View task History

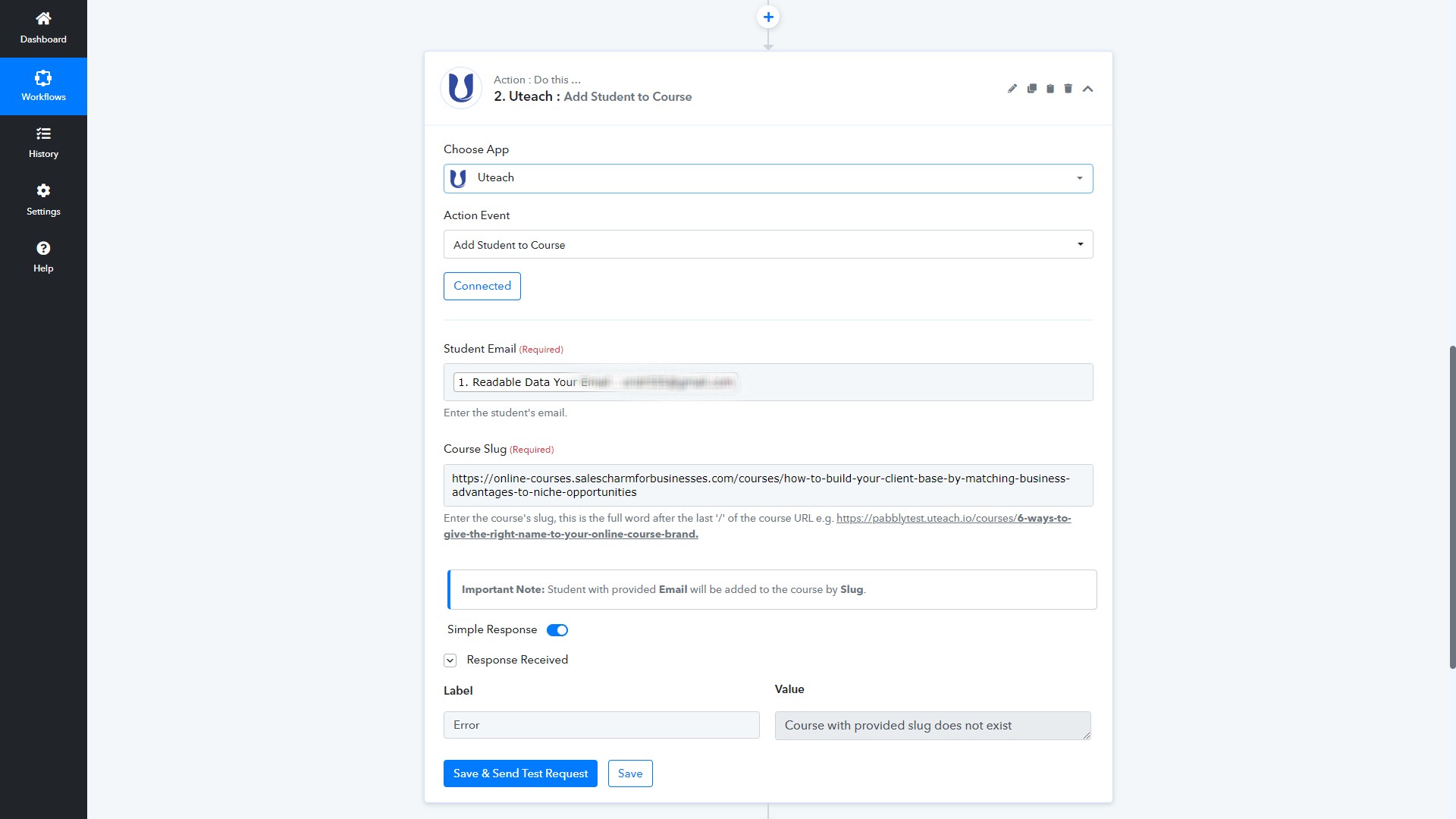click(43, 143)
